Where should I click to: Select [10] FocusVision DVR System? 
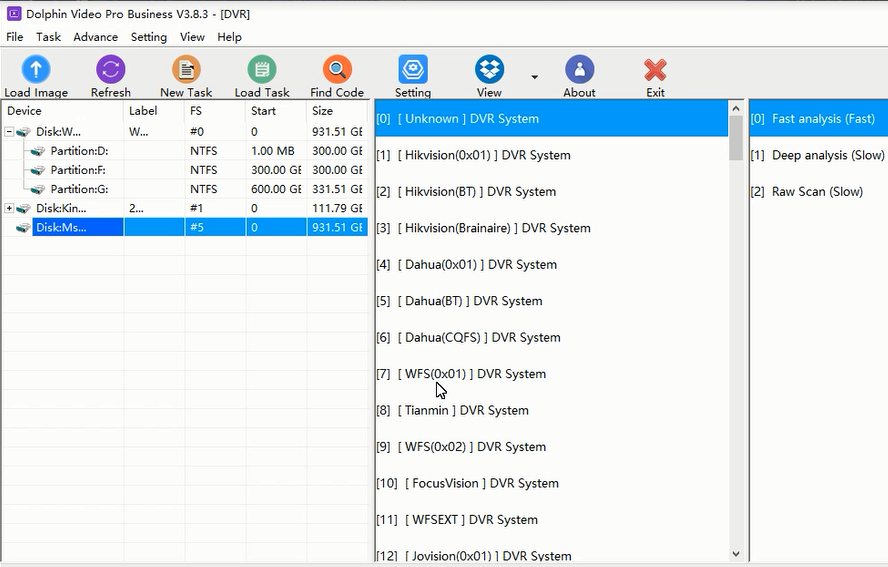tap(552, 483)
